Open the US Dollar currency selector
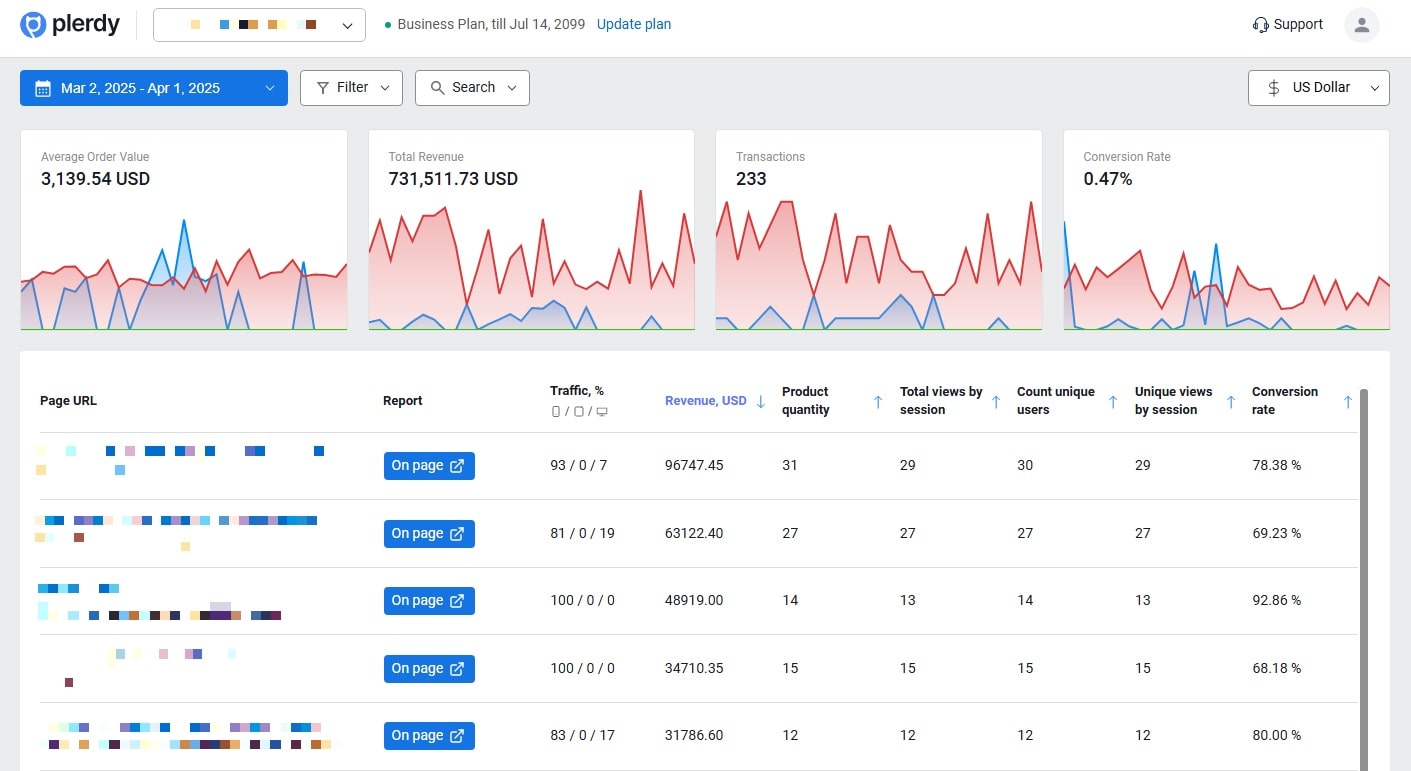 (x=1318, y=88)
